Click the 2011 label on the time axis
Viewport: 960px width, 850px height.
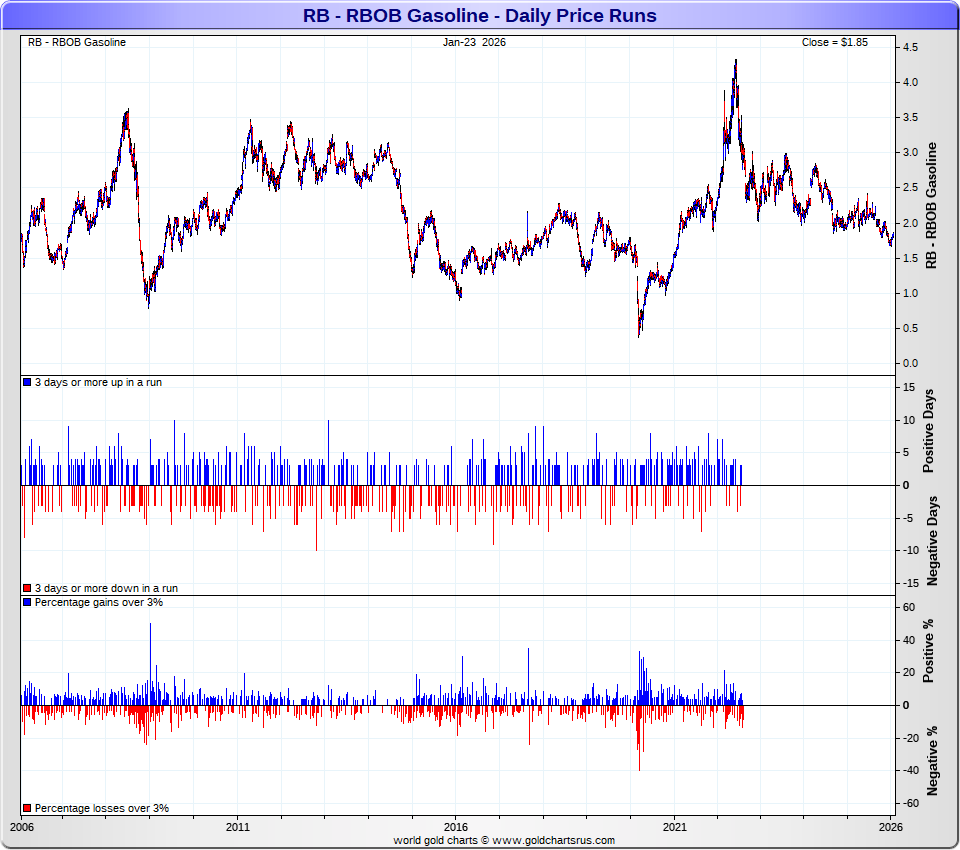(238, 827)
